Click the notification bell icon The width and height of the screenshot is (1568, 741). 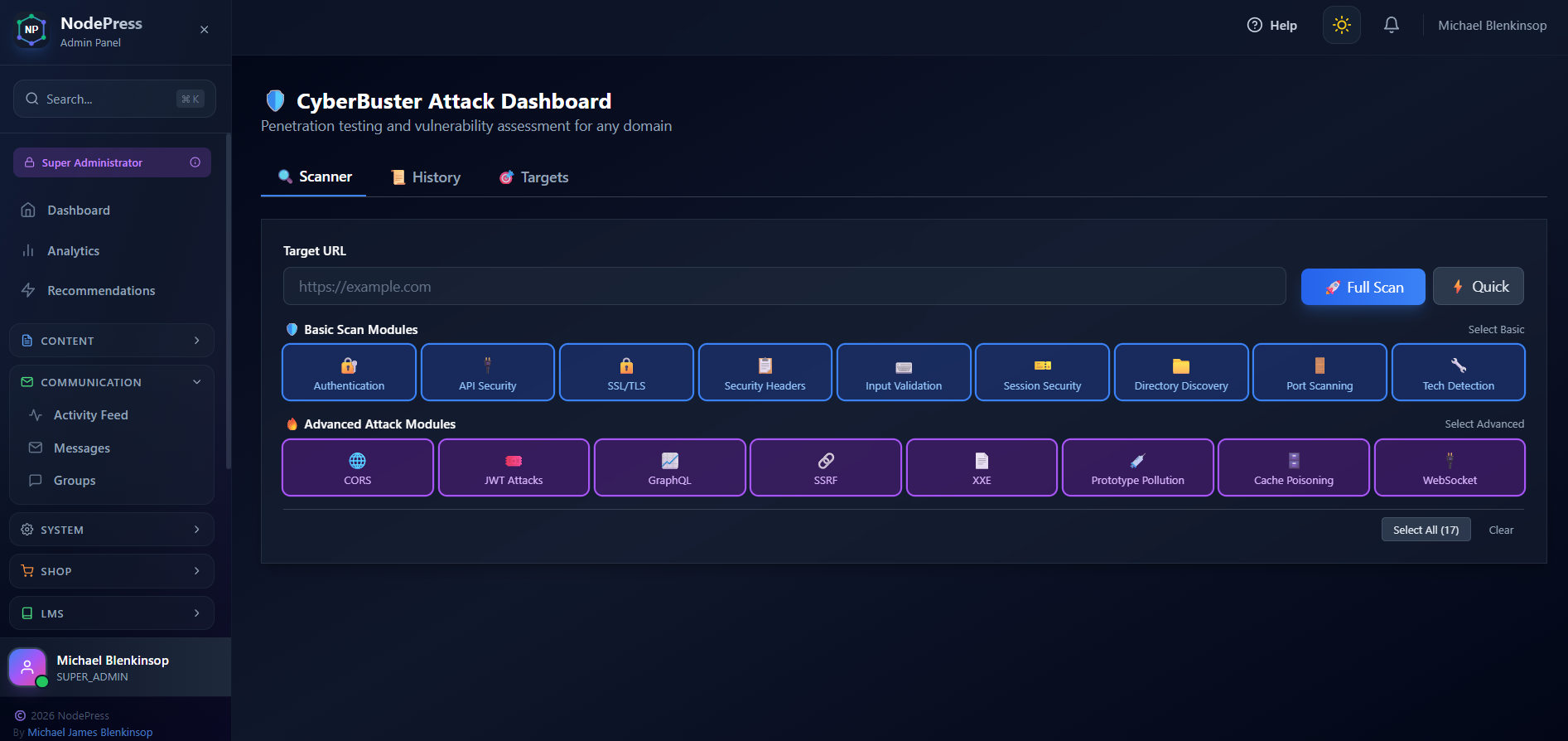click(x=1392, y=25)
